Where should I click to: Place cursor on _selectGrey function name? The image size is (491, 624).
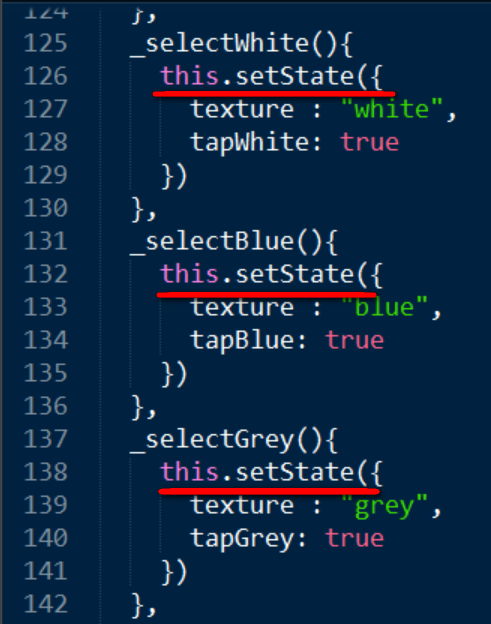point(212,440)
